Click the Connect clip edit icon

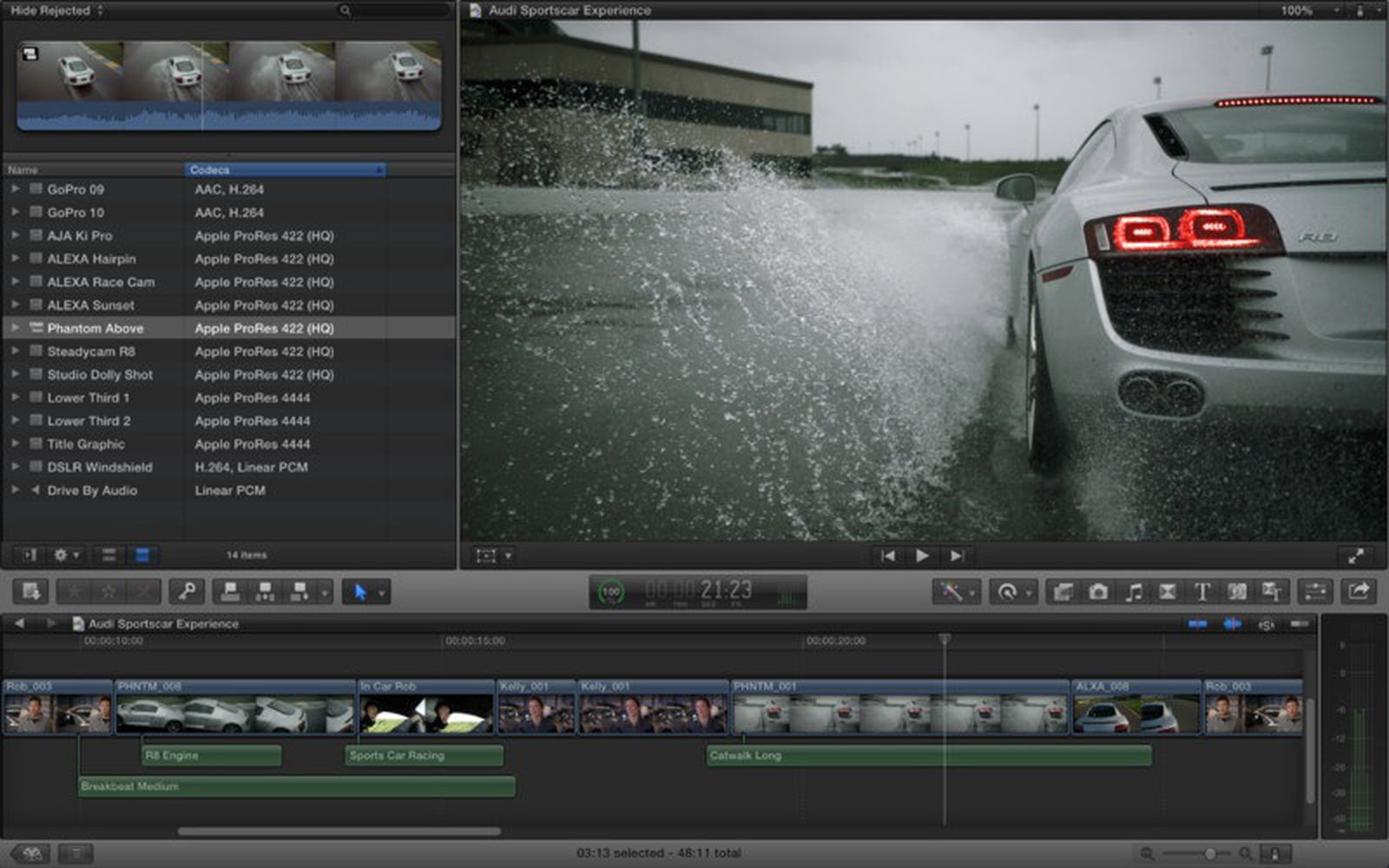229,593
